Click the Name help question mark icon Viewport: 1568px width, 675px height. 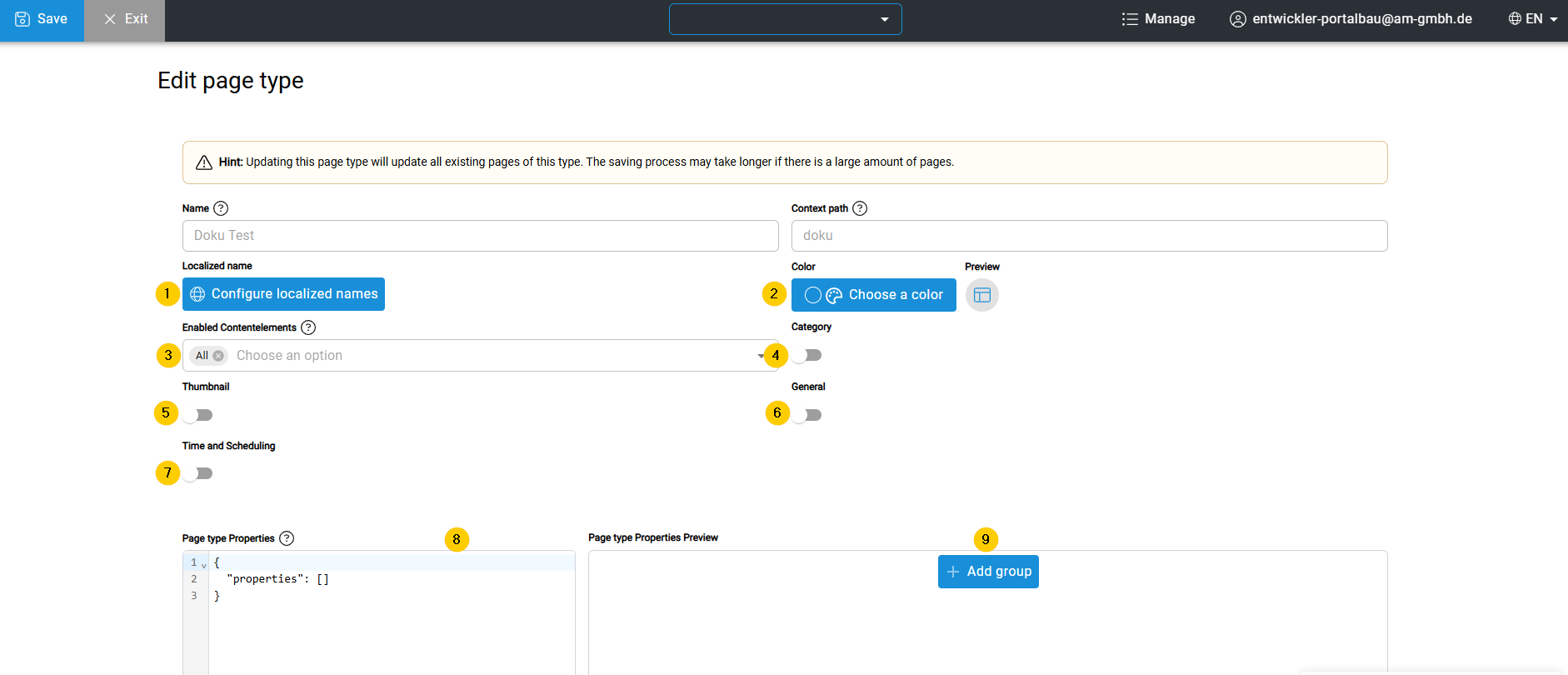[x=221, y=208]
